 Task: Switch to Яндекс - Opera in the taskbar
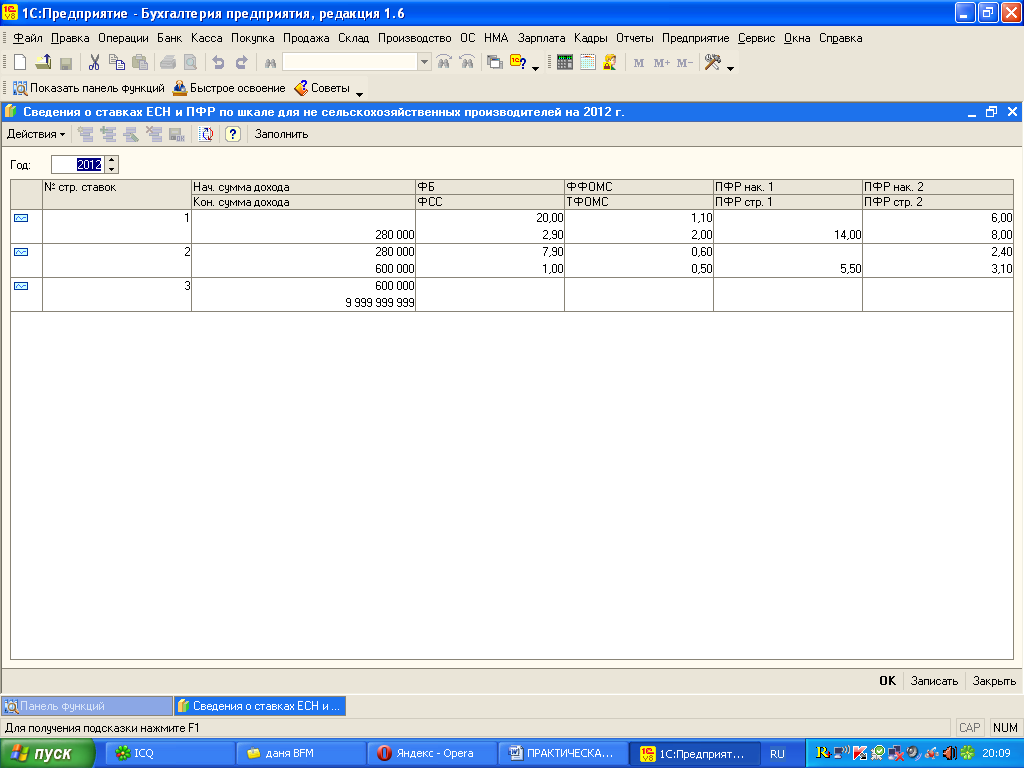[x=432, y=754]
